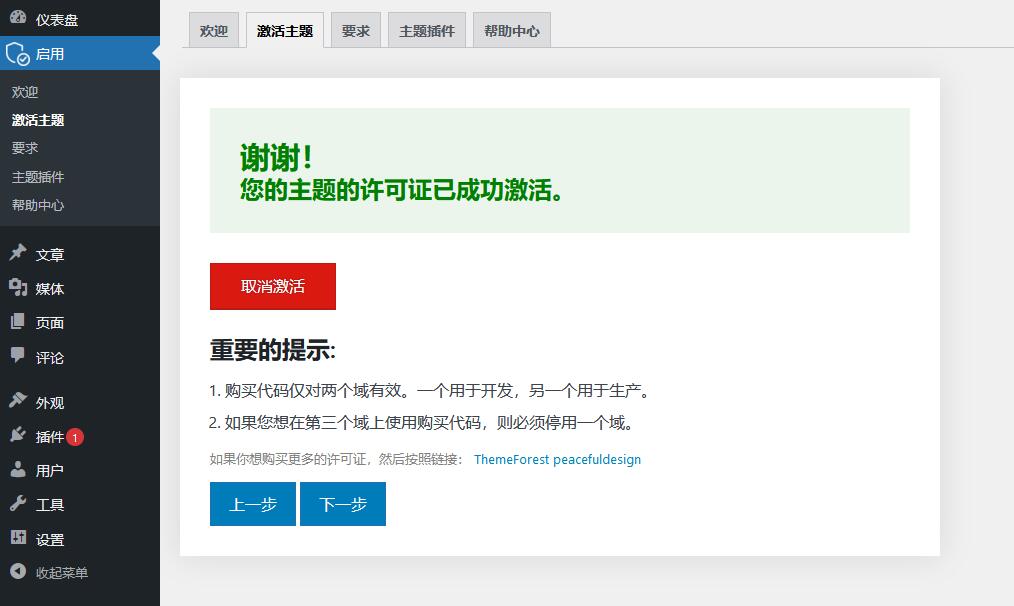Switch to the 欢迎 tab
The image size is (1014, 606).
[213, 30]
